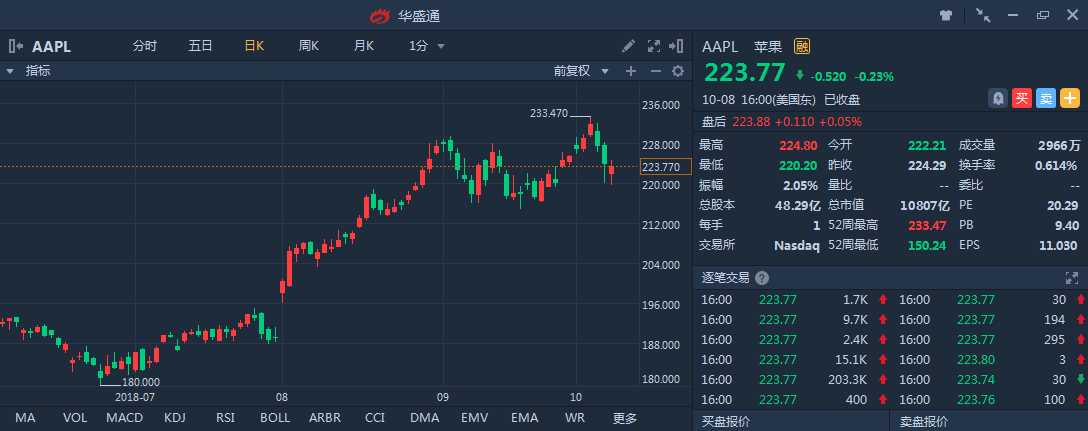Click the pencil drawing tool icon
Screen dimensions: 1088x431
[x=628, y=46]
